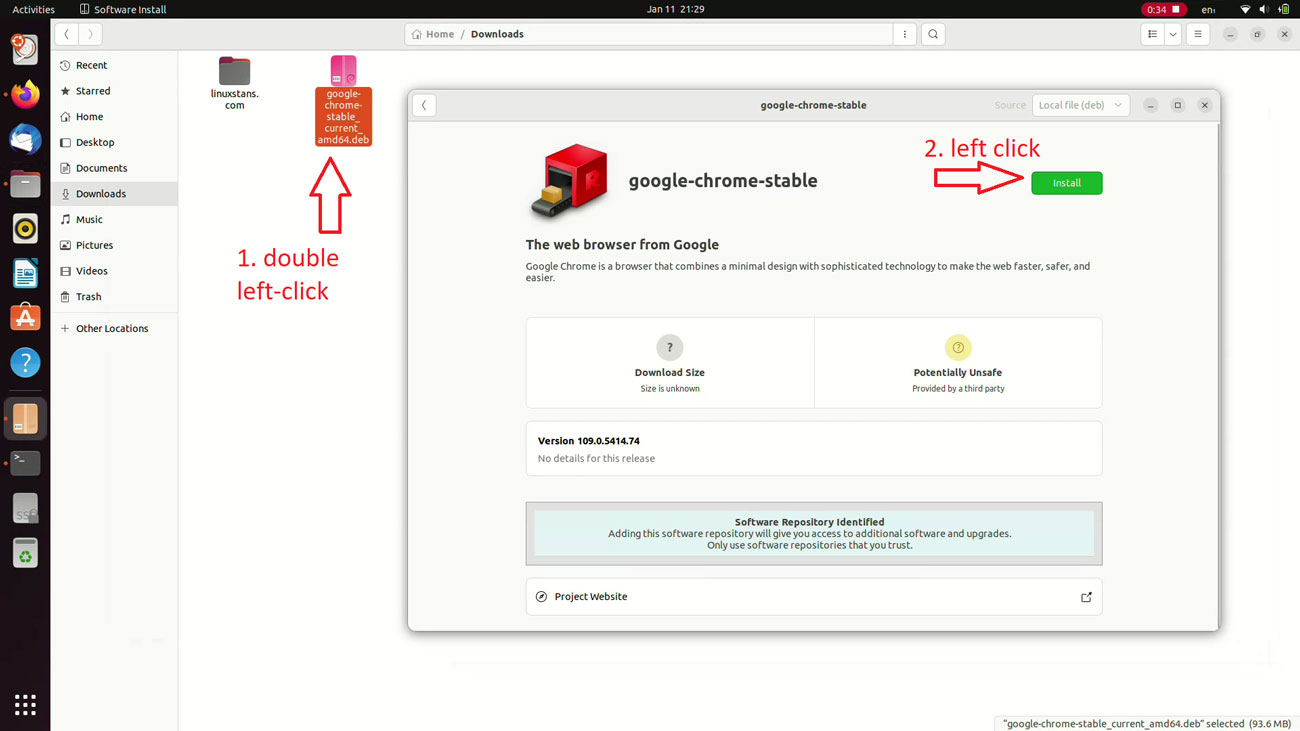This screenshot has width=1300, height=731.
Task: Open the Show Applications grid
Action: click(x=25, y=705)
